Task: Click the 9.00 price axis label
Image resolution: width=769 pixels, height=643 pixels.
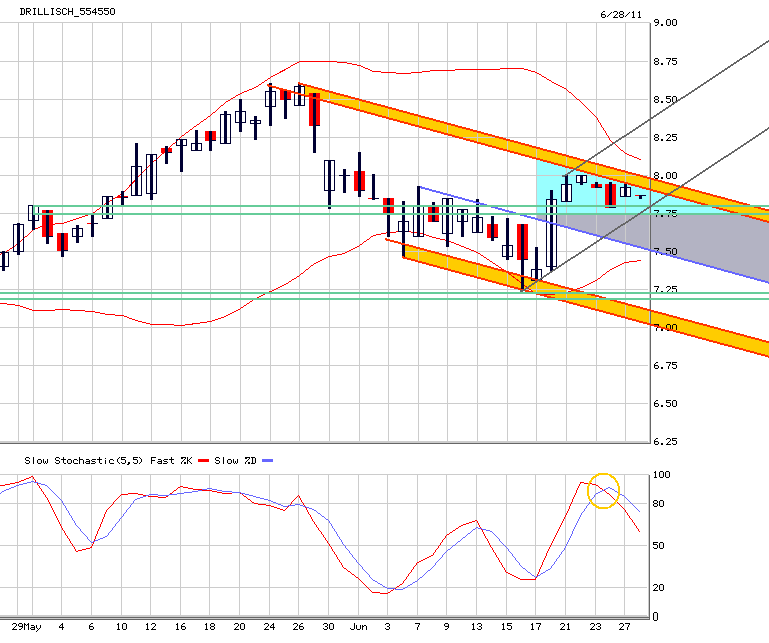Action: coord(665,23)
